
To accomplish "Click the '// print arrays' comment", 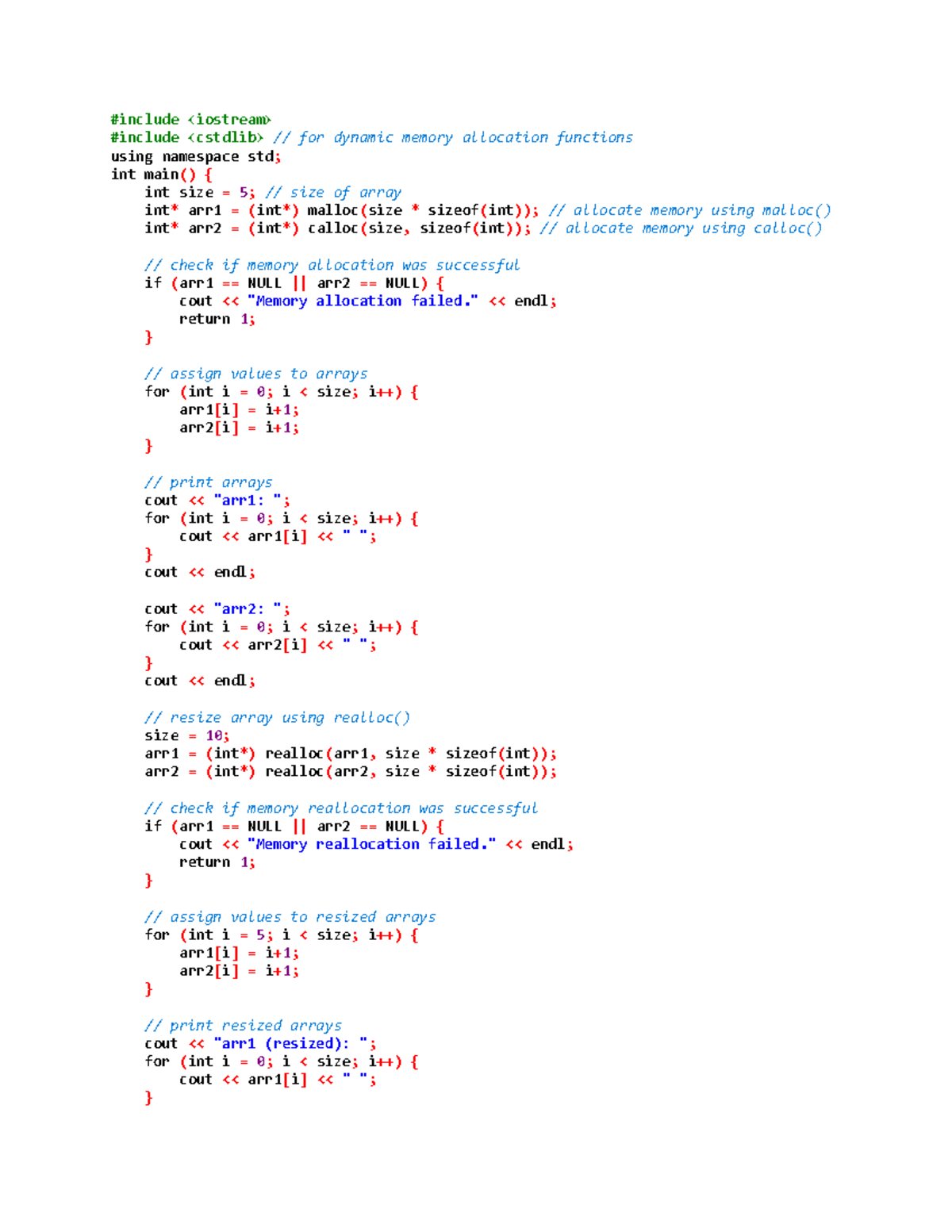I will [209, 482].
